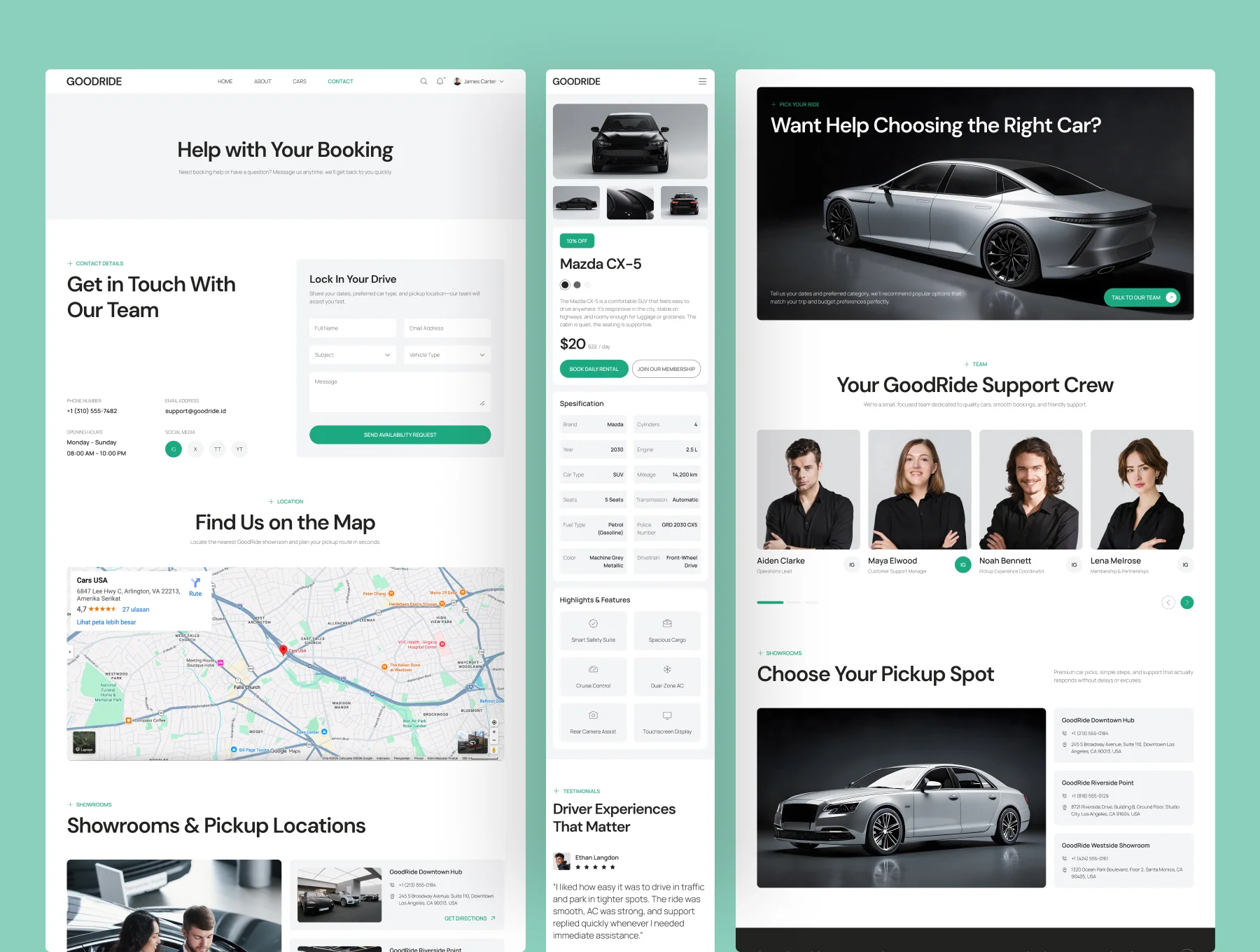Select the rear-view Mazda thumbnail
The height and width of the screenshot is (952, 1260).
(x=684, y=203)
